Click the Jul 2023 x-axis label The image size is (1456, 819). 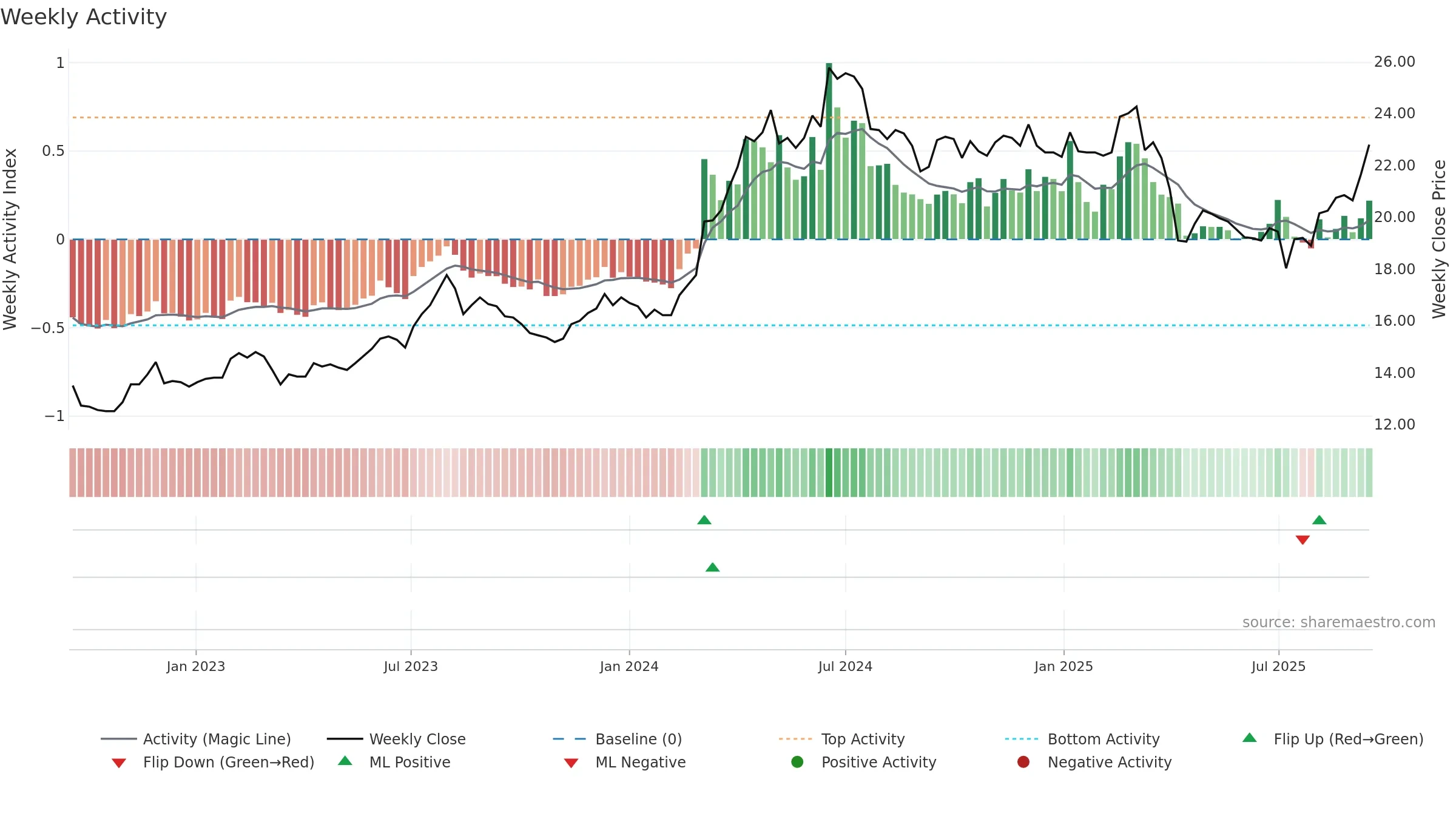411,667
